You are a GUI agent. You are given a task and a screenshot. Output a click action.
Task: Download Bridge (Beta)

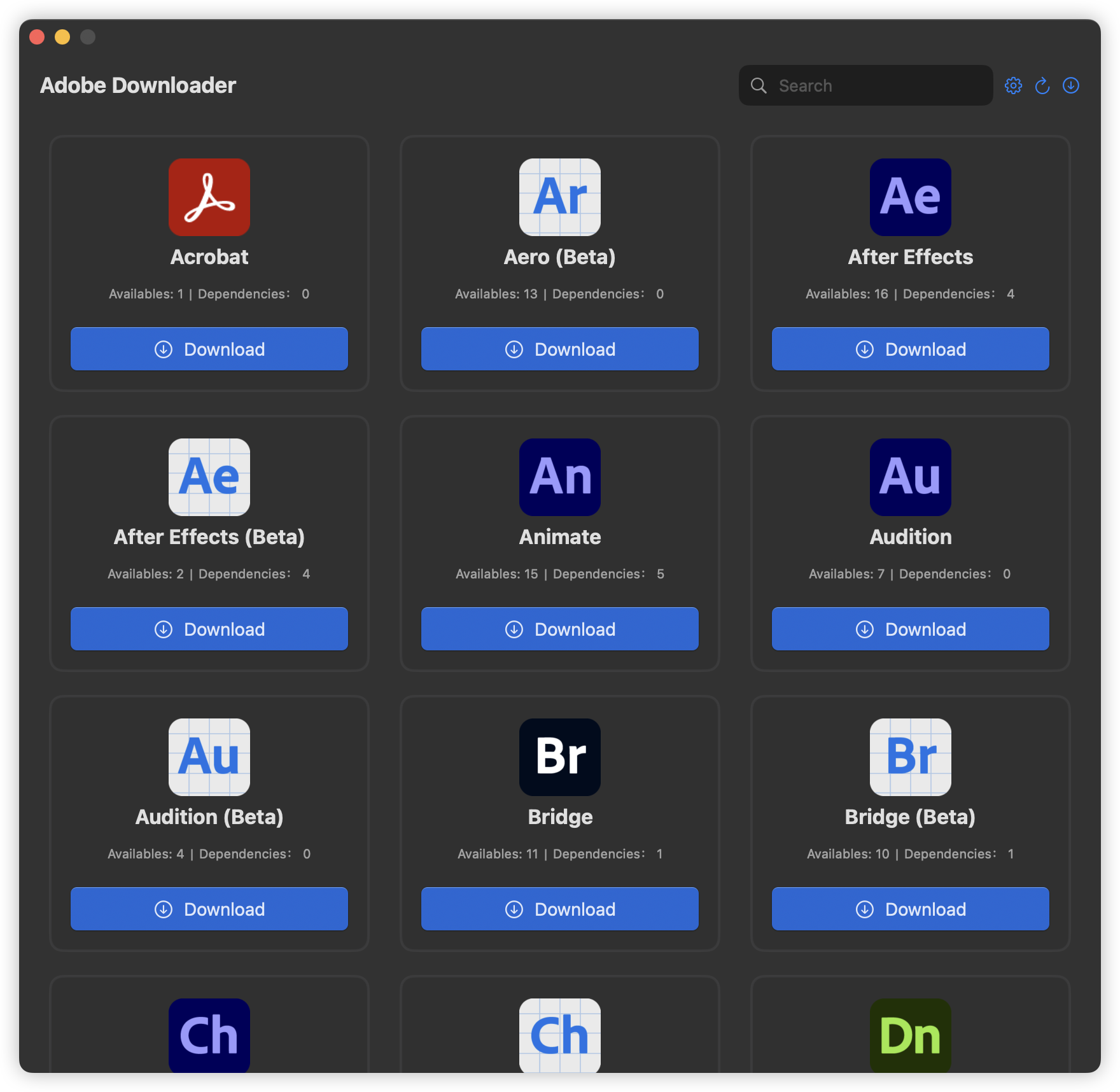(911, 909)
